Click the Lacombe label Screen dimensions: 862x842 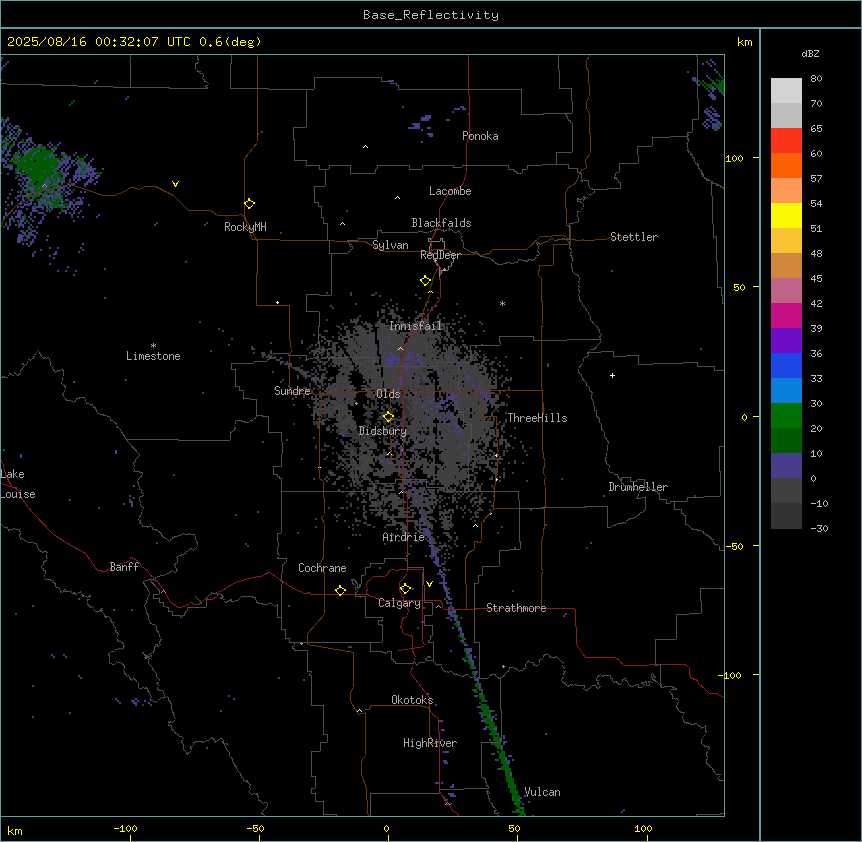tap(450, 191)
